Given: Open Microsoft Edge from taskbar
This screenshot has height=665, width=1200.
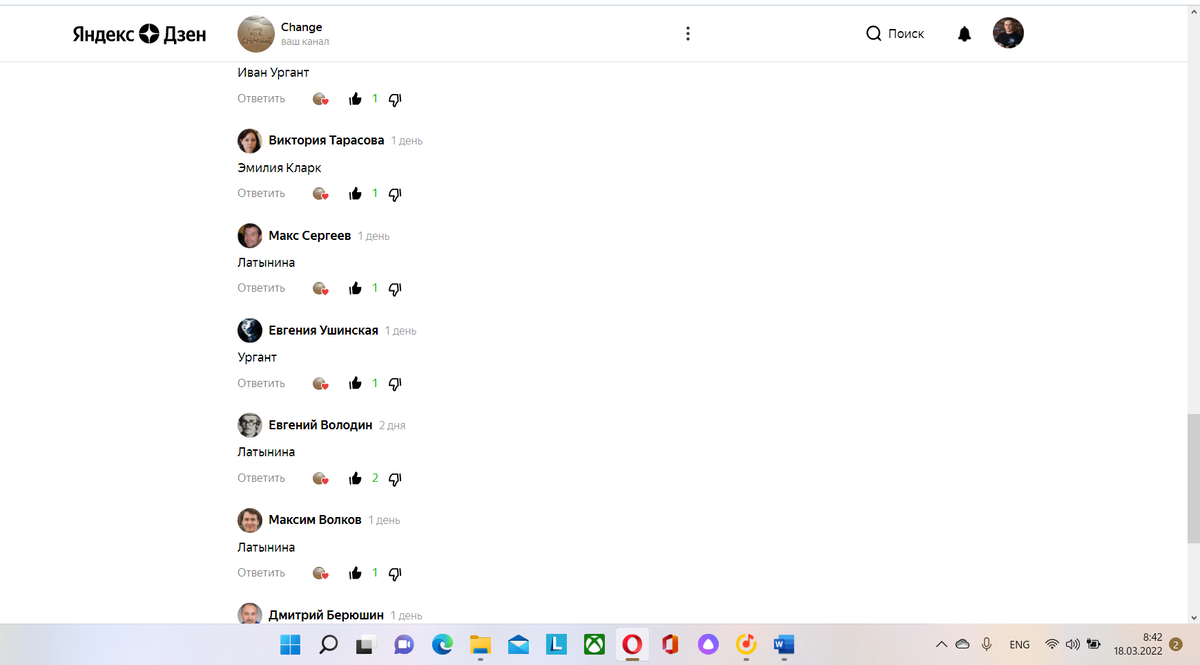Looking at the screenshot, I should [442, 645].
